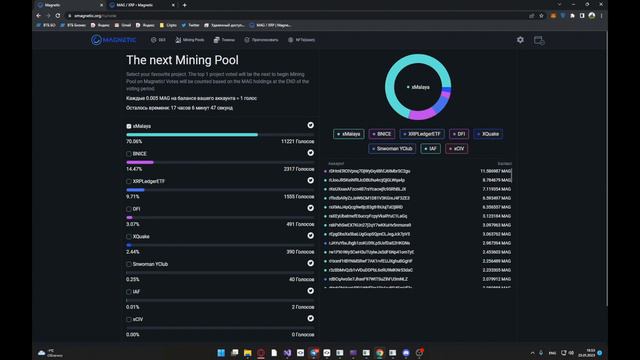Open the browser extensions puzzle icon
Viewport: 640px width, 360px height.
point(572,16)
